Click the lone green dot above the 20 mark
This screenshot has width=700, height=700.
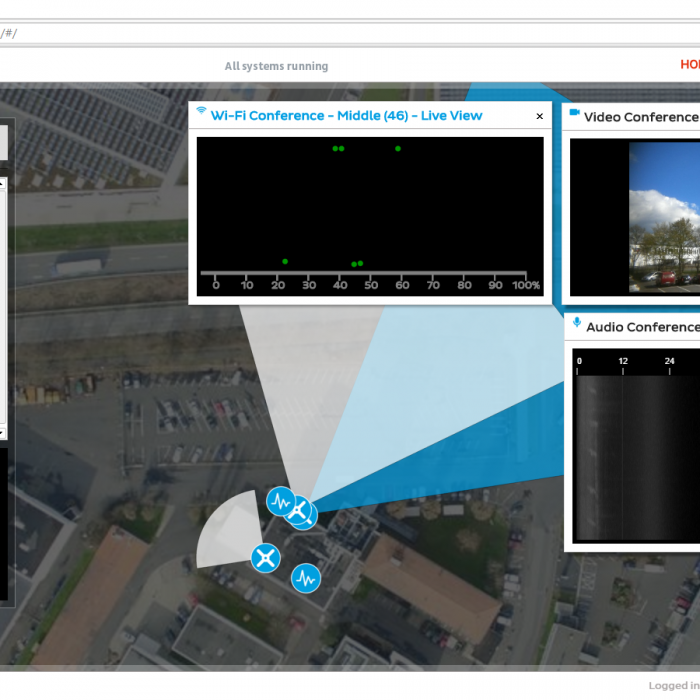point(285,262)
